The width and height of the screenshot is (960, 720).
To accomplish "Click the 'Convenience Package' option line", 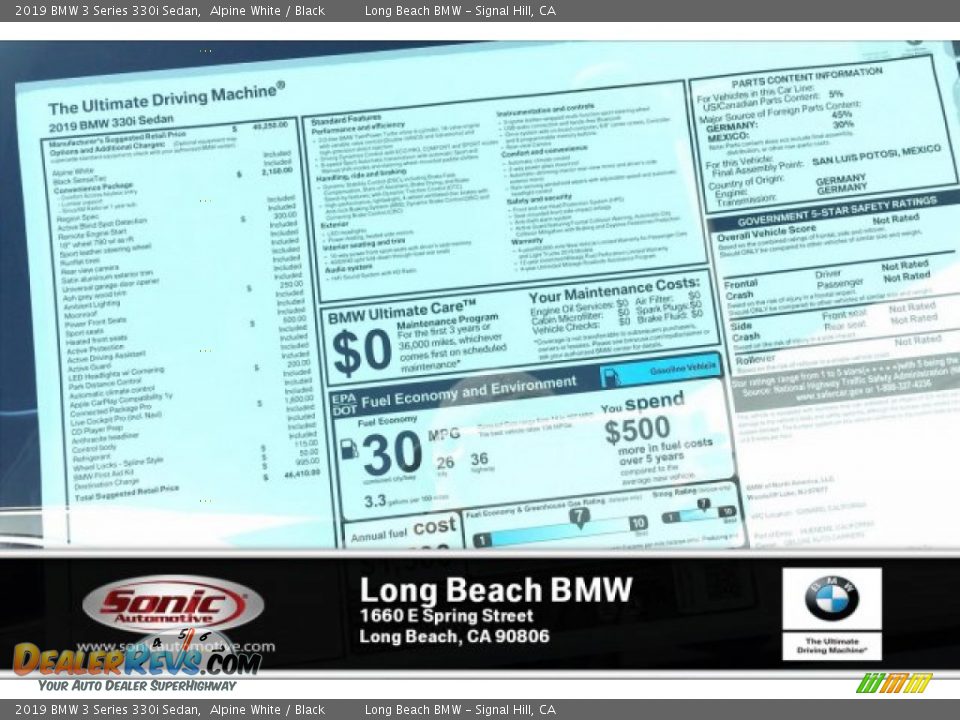I will point(94,187).
